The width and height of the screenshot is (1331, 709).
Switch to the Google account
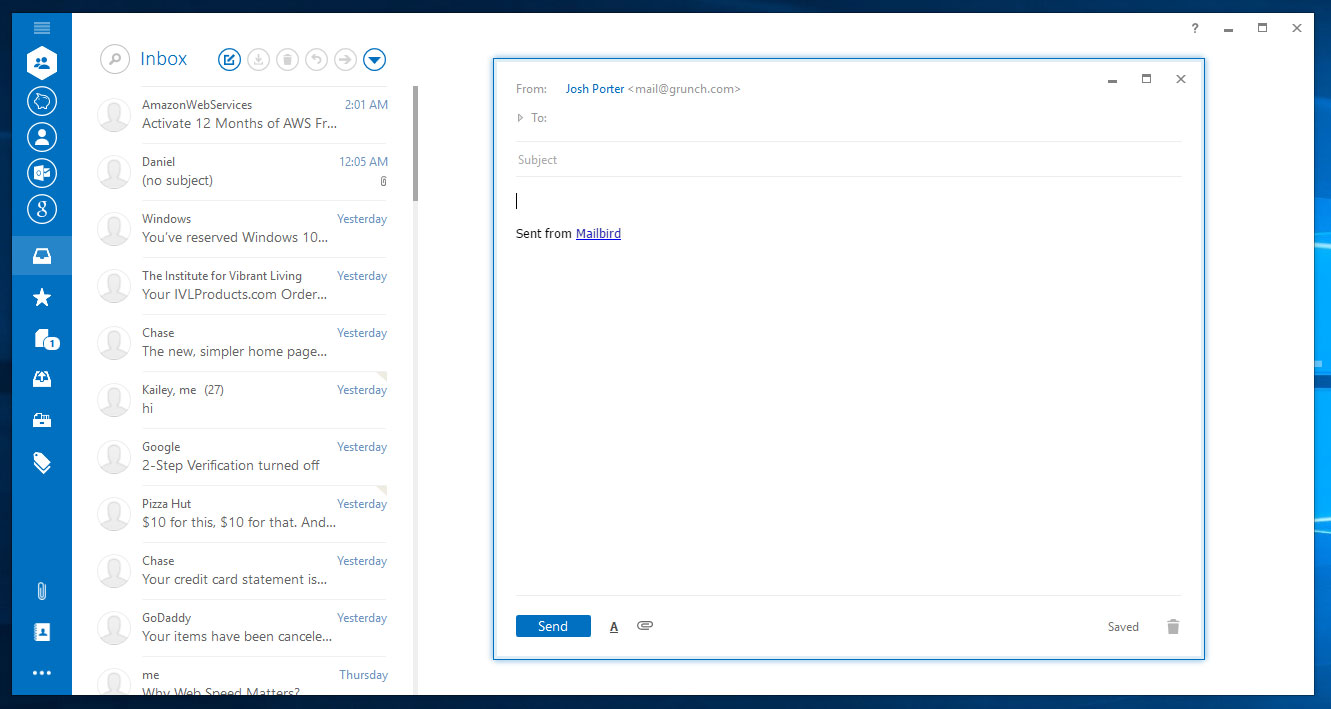(x=42, y=209)
